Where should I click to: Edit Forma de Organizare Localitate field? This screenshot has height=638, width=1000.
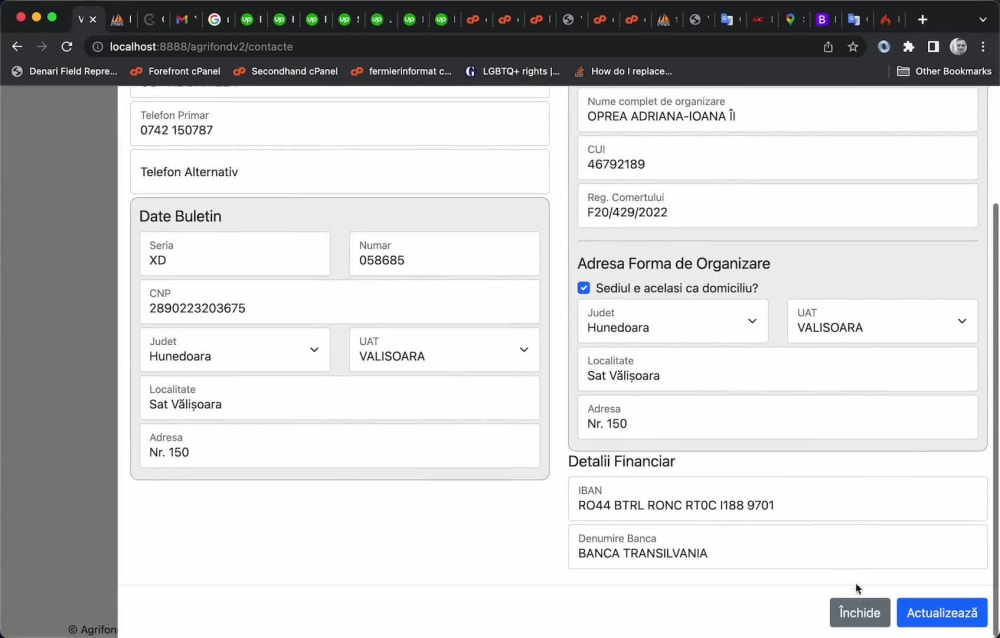tap(777, 369)
